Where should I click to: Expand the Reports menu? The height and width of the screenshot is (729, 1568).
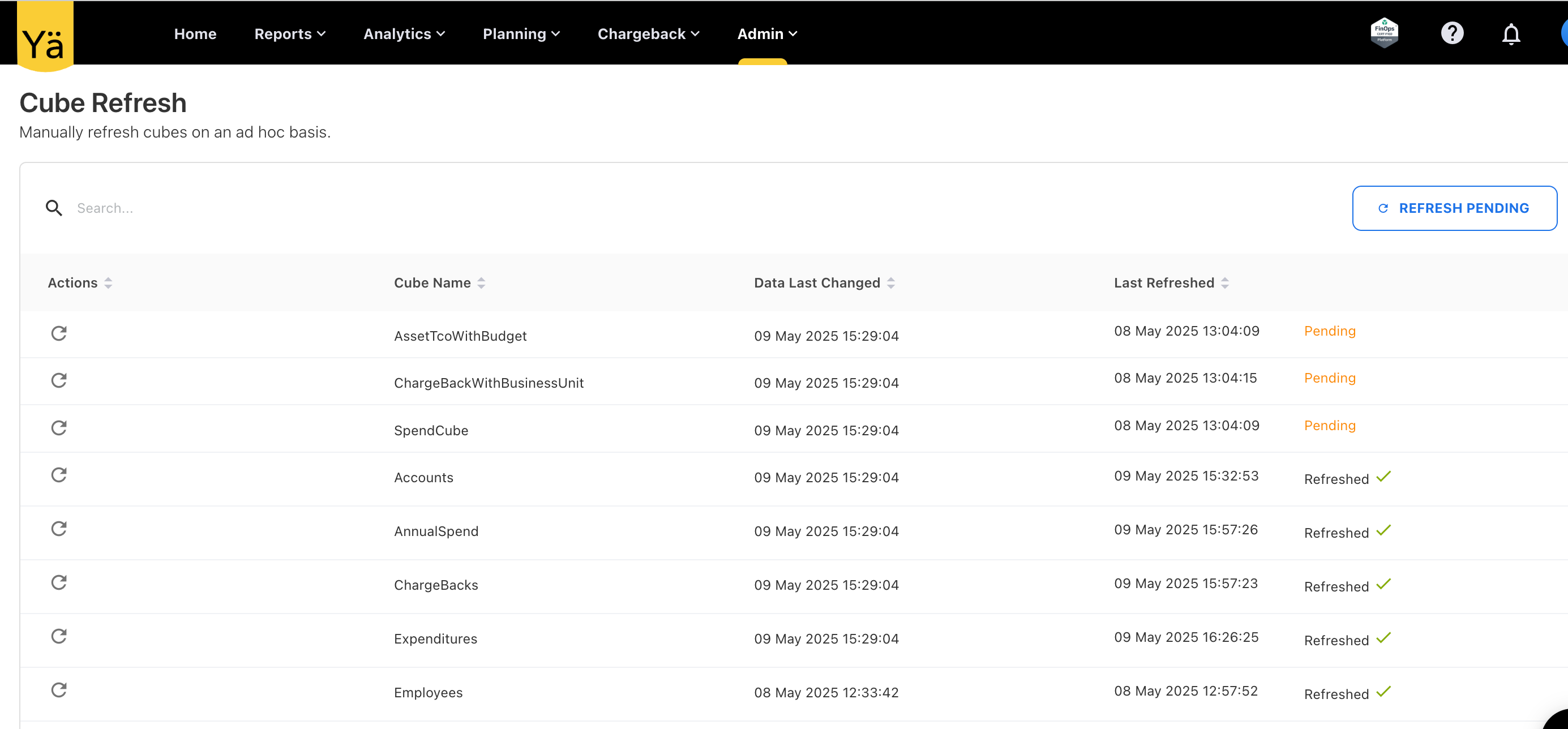[x=290, y=34]
